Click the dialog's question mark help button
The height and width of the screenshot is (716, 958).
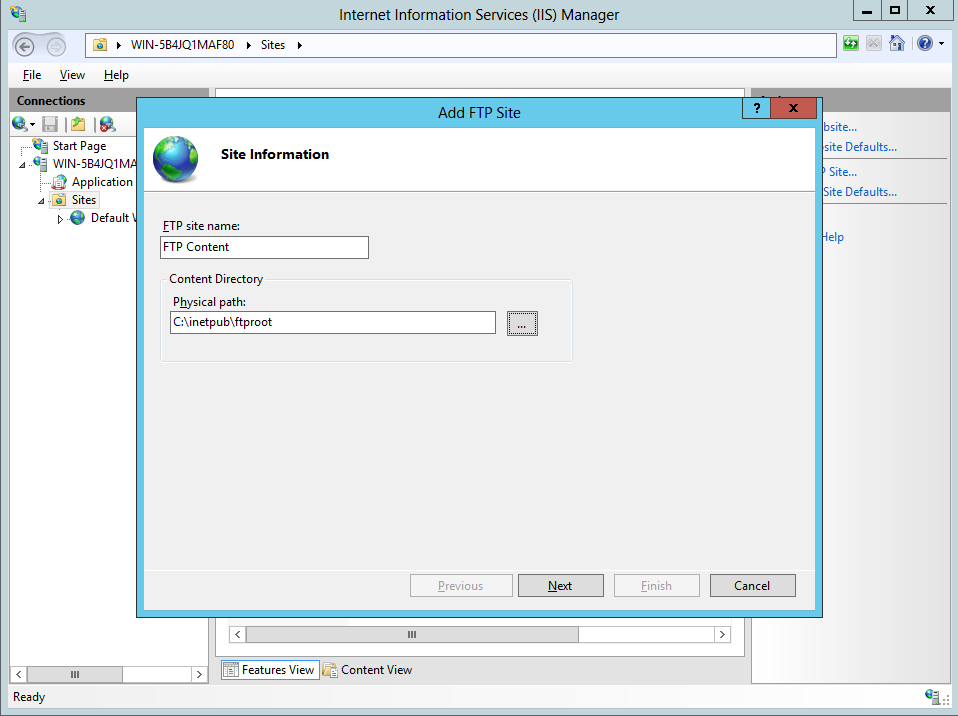756,109
